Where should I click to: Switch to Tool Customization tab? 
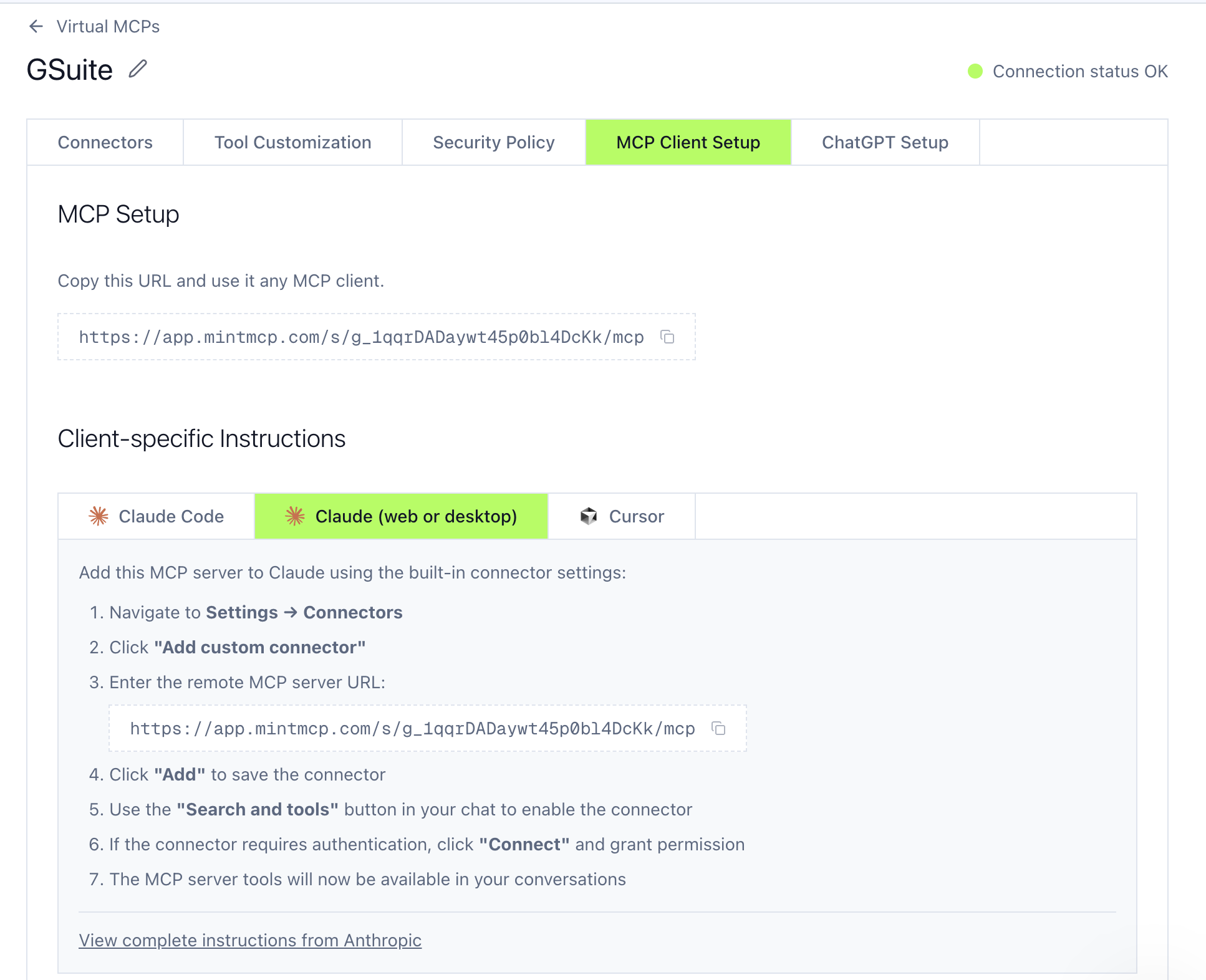tap(293, 142)
